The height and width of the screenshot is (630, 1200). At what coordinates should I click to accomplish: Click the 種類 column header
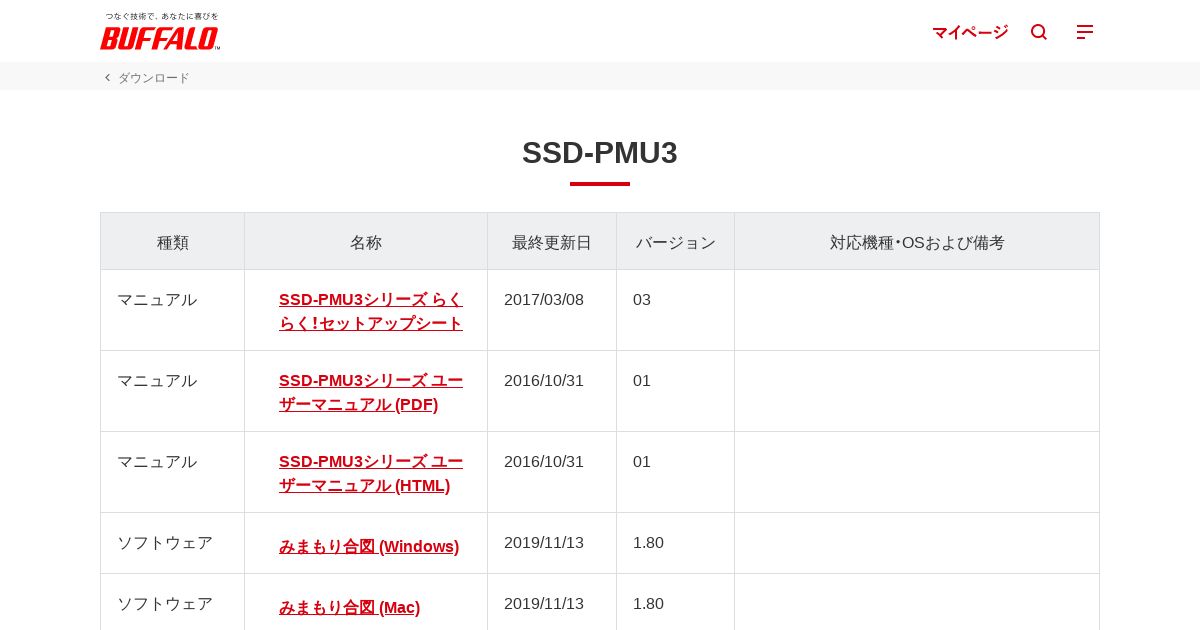[172, 242]
